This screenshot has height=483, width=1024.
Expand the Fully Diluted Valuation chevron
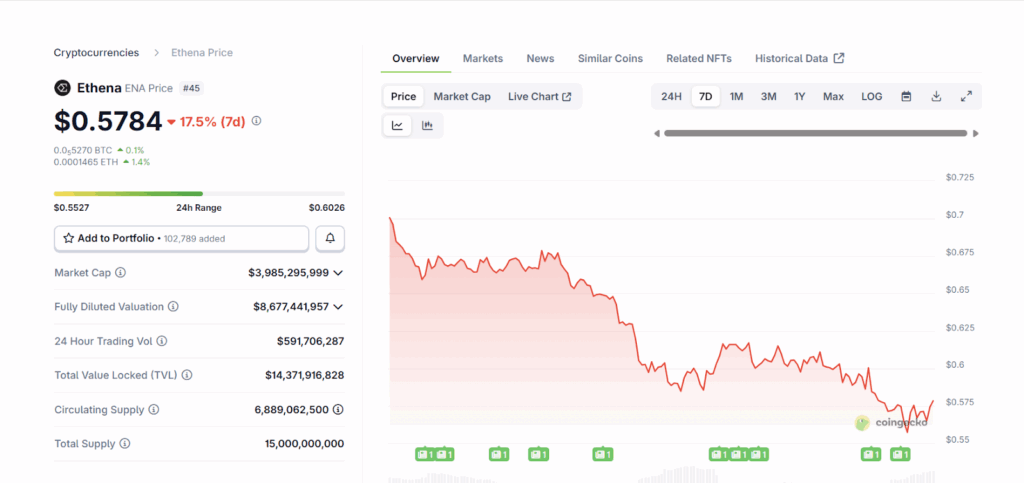point(338,307)
